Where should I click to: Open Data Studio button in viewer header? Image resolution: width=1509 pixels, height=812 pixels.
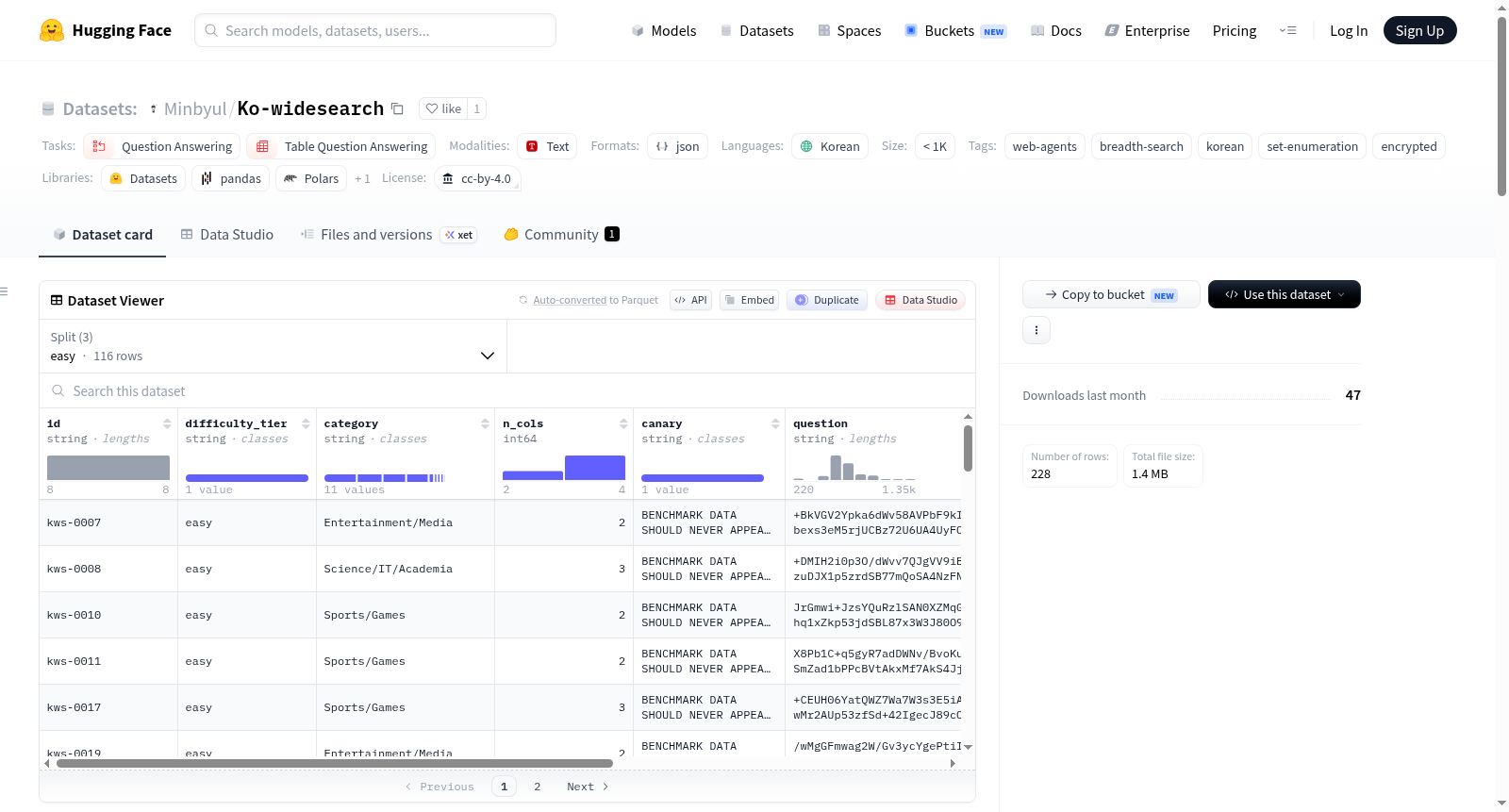pyautogui.click(x=920, y=300)
